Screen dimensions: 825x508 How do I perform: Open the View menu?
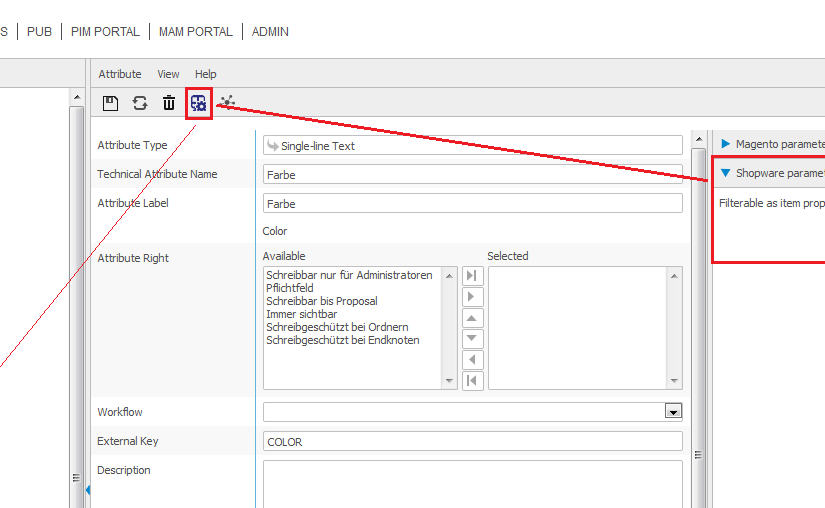[x=168, y=74]
